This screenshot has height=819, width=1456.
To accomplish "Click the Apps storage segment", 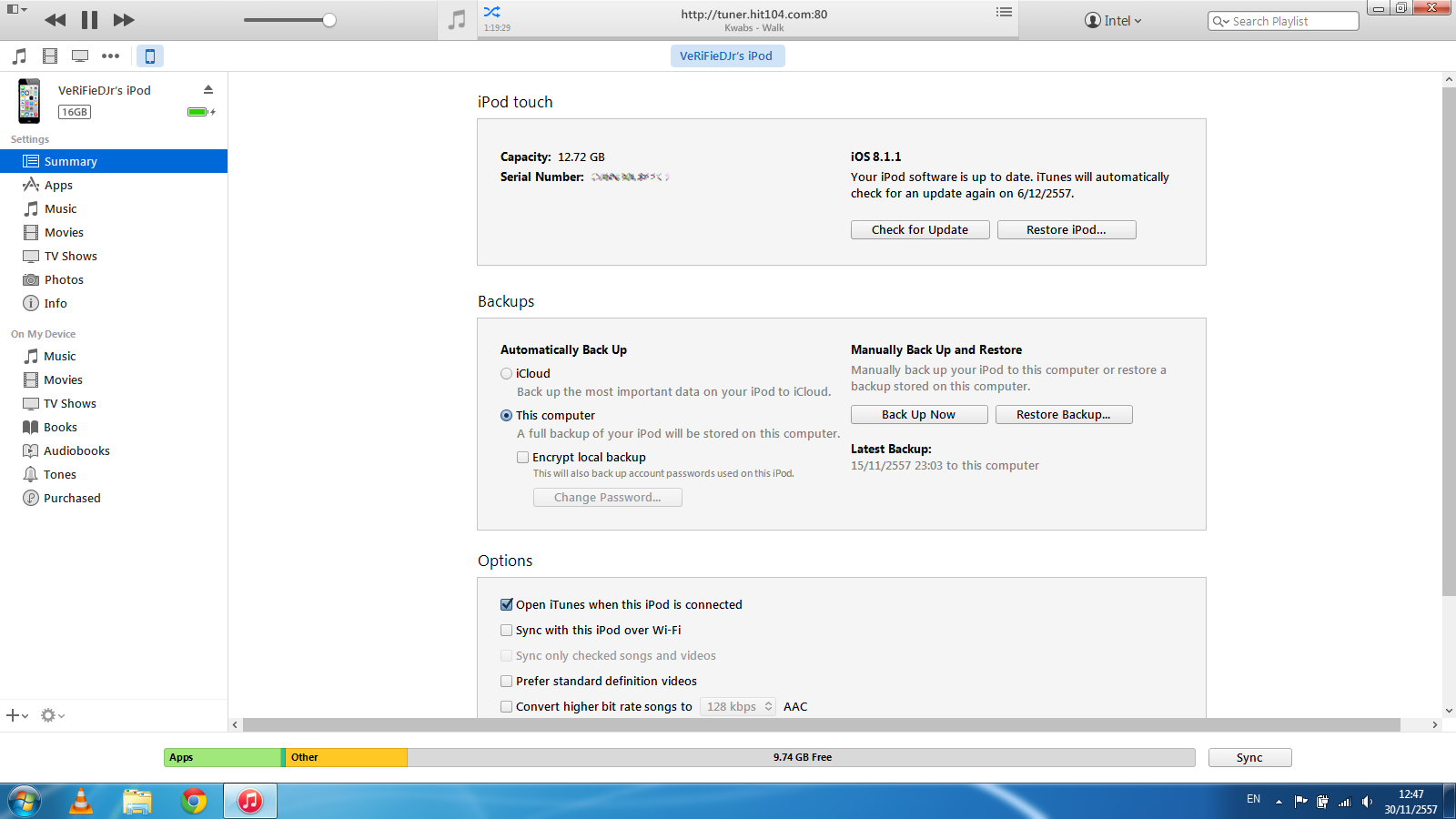I will (x=223, y=757).
